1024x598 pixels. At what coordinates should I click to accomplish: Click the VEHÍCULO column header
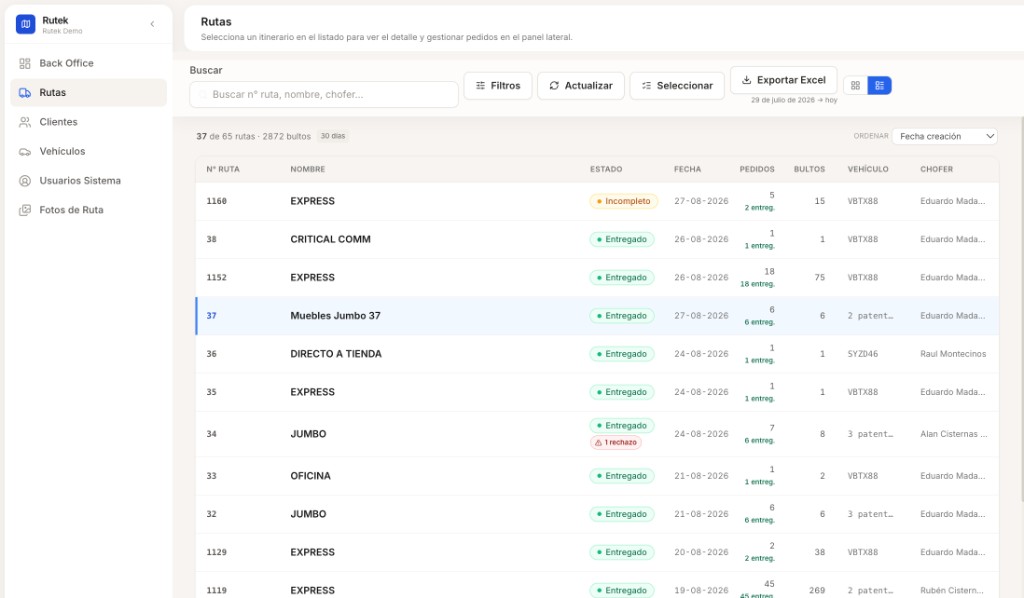click(x=868, y=169)
